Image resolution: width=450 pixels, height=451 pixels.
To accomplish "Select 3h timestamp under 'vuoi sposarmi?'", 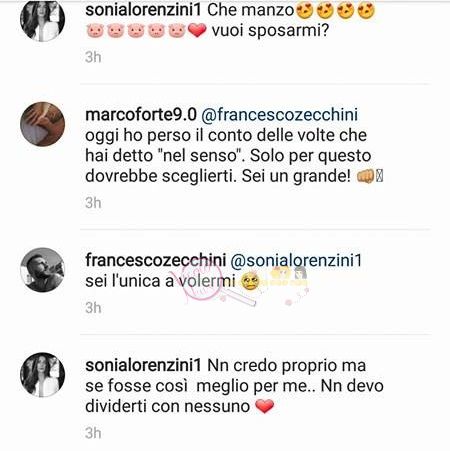I will [93, 57].
